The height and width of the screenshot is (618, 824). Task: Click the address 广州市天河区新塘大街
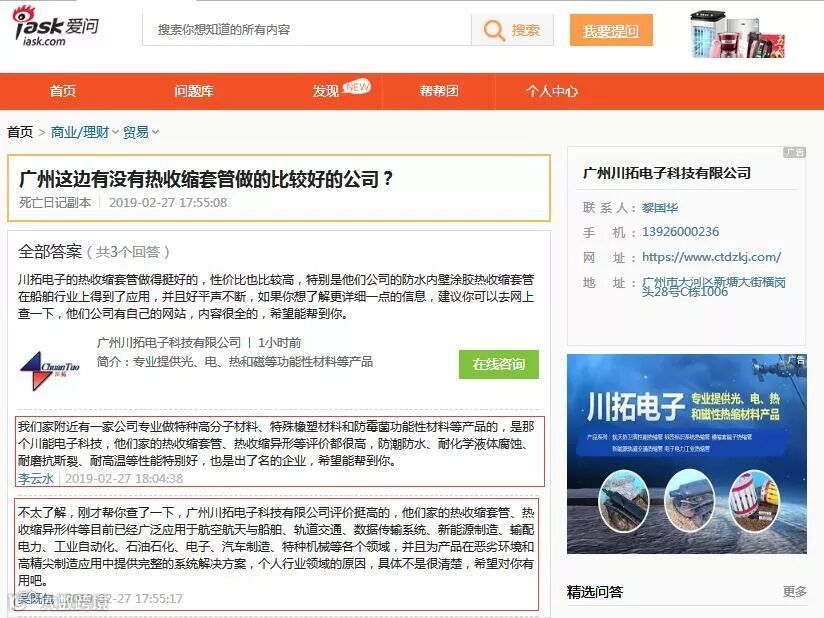pos(714,287)
